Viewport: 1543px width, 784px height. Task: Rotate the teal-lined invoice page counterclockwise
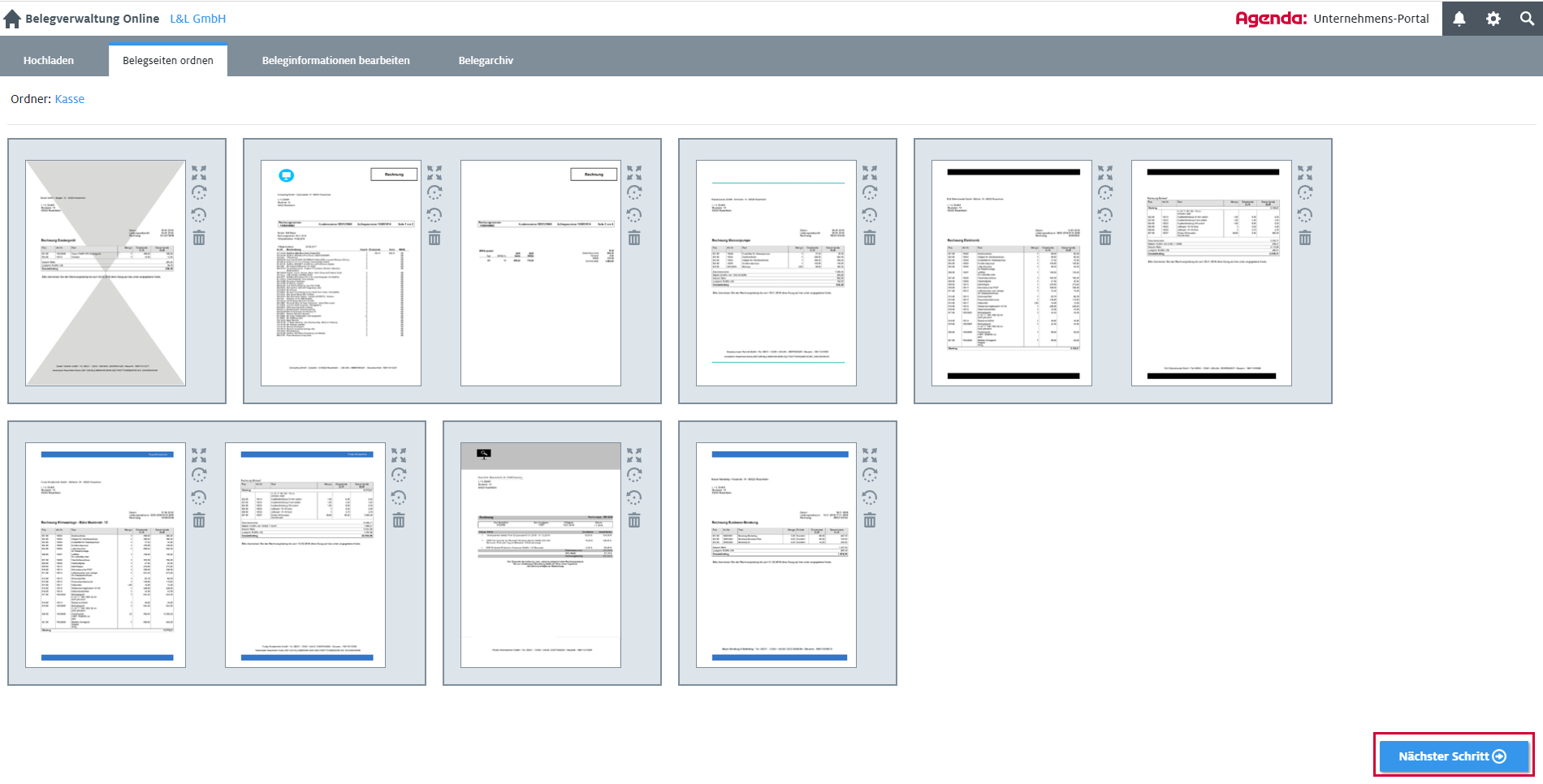[870, 215]
